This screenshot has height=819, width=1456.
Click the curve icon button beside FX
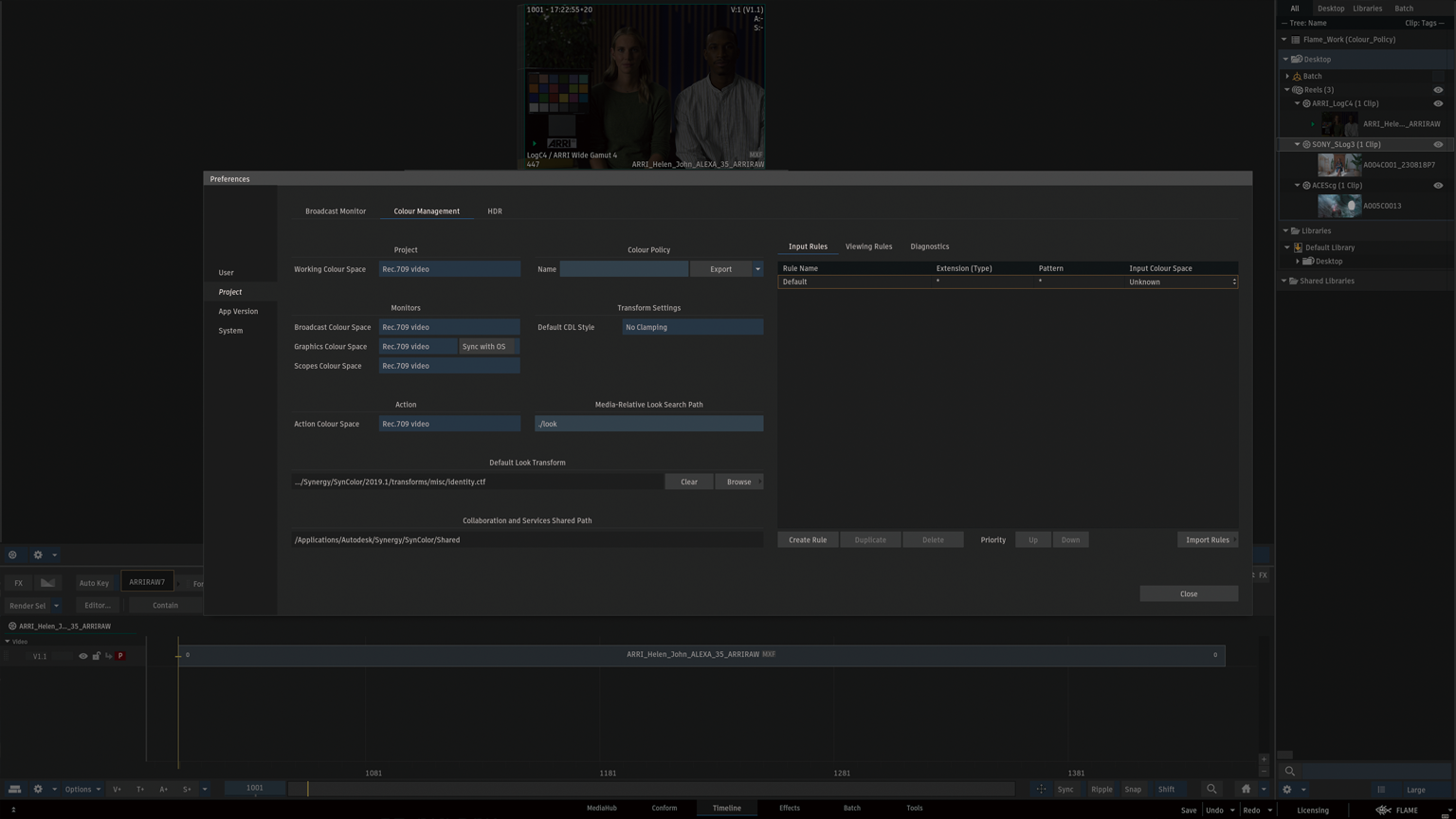[x=47, y=583]
